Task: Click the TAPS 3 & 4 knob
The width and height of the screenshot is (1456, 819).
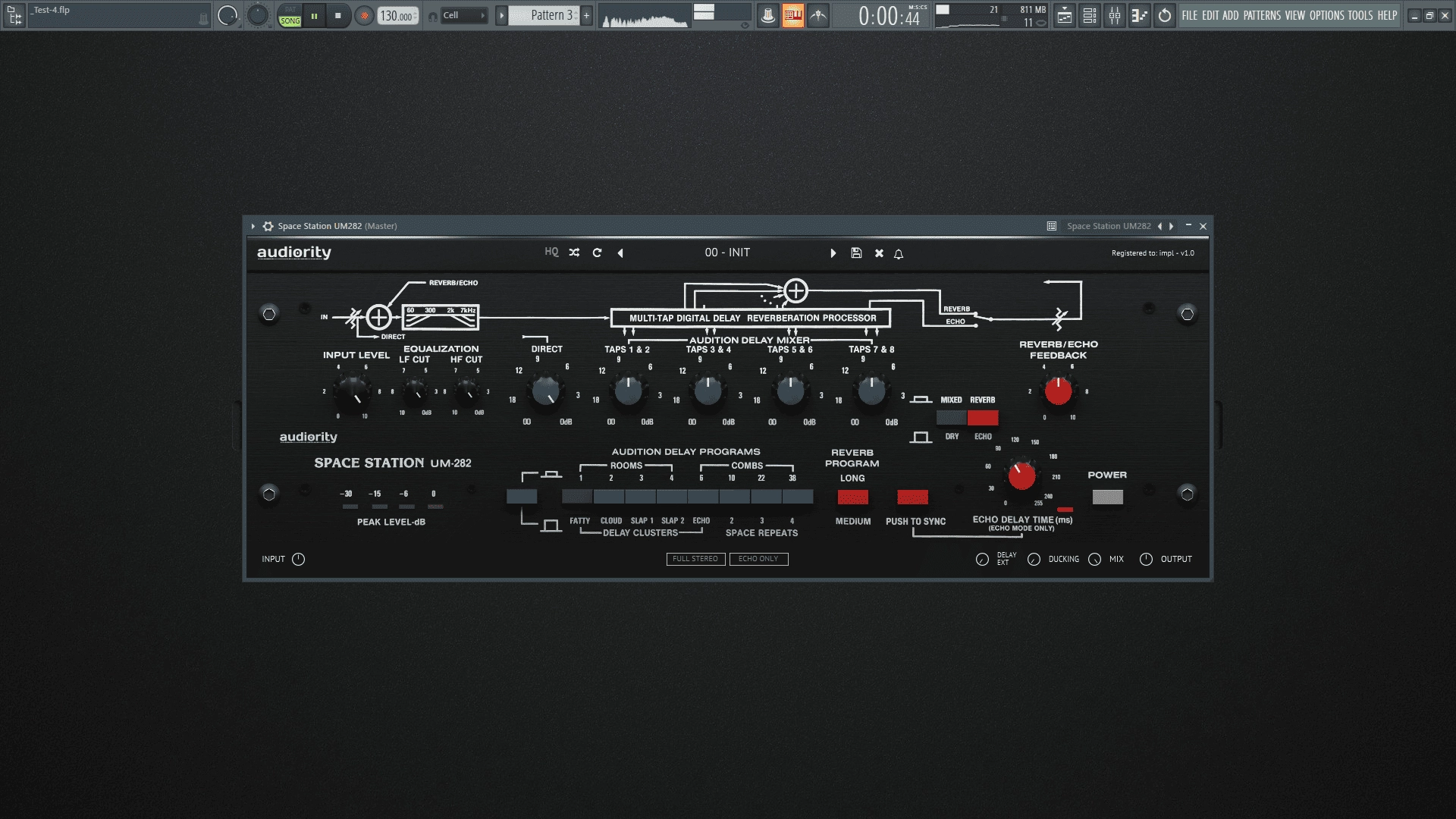Action: 708,391
